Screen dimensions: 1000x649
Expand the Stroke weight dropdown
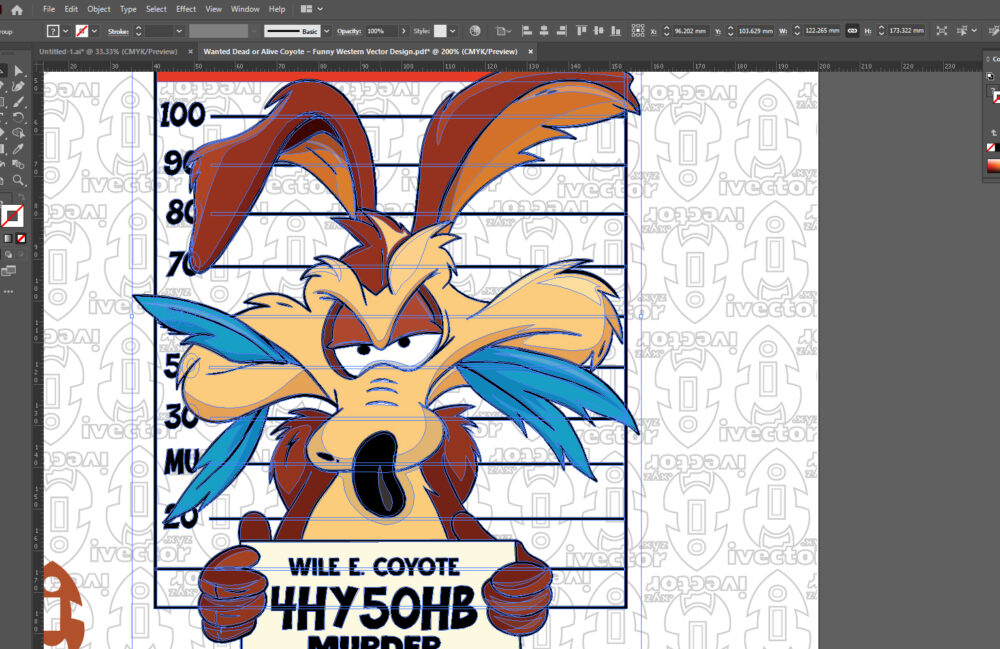(x=179, y=31)
